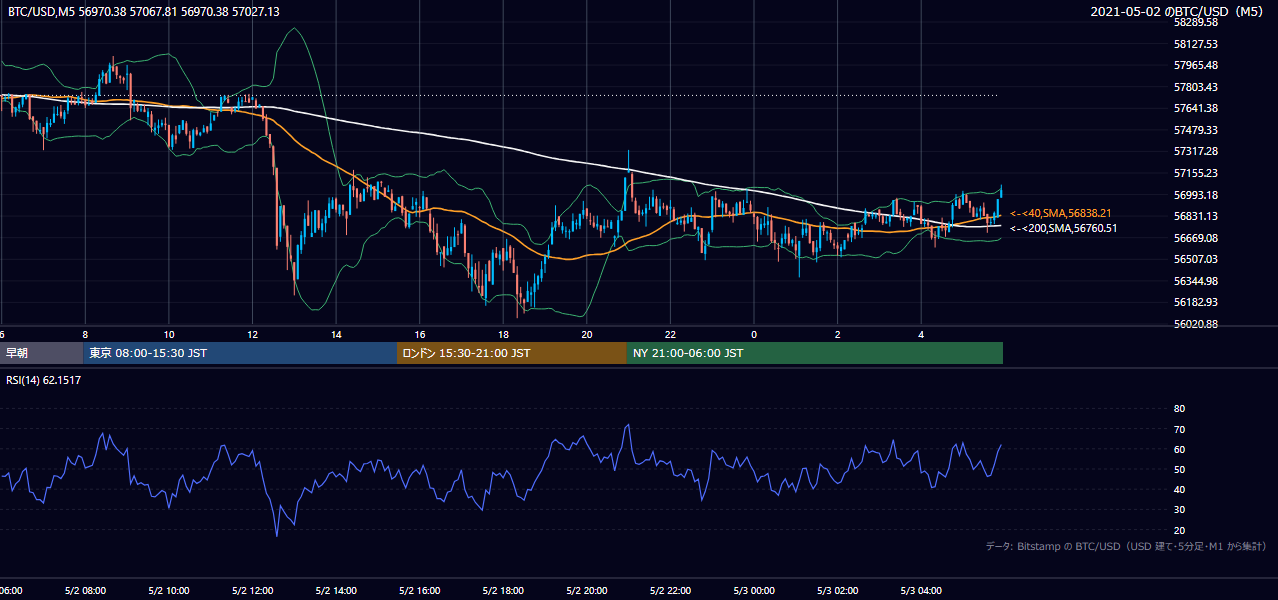Viewport: 1278px width, 600px height.
Task: Click the 2021-05-02 のBTC/USD（M5） header label
Action: [1177, 11]
